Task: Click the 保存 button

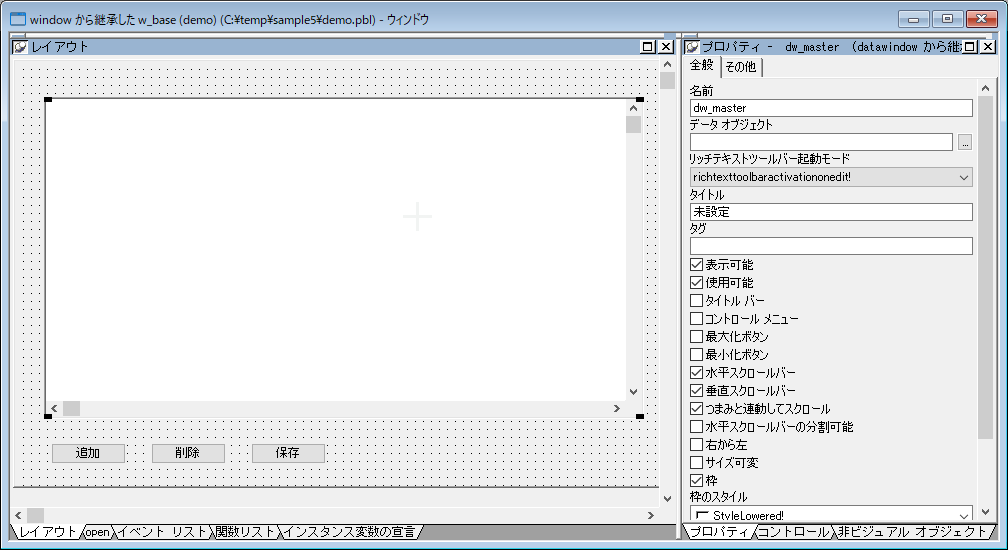Action: [288, 453]
